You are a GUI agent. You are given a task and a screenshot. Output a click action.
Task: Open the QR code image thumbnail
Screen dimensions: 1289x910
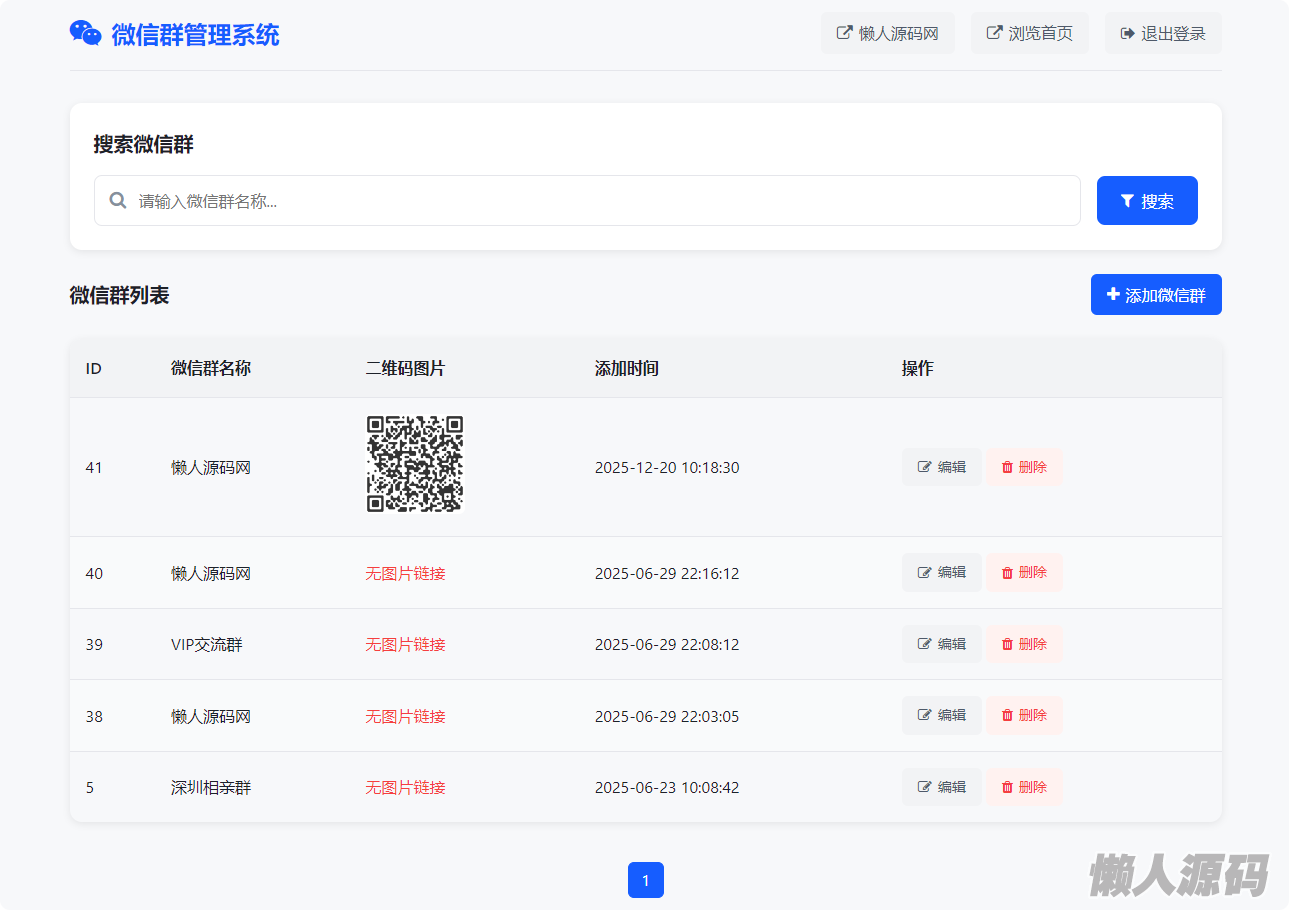(x=414, y=465)
